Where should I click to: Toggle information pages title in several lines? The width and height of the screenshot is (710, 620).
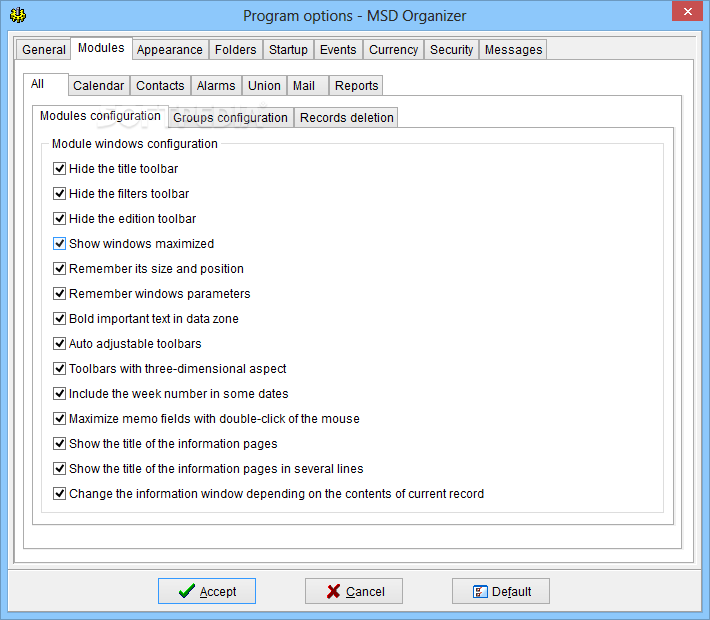59,468
